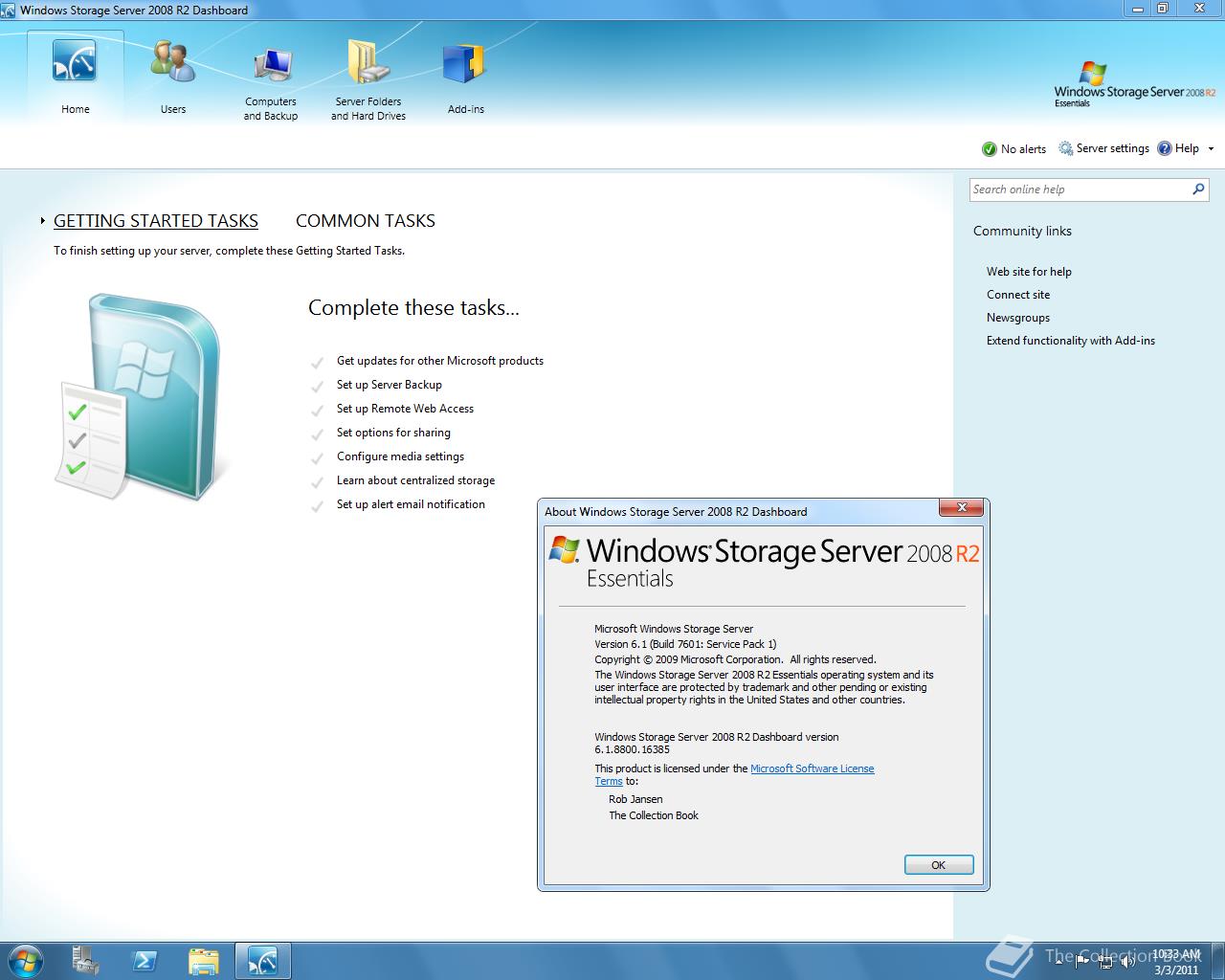Open Windows Explorer from taskbar

[203, 961]
